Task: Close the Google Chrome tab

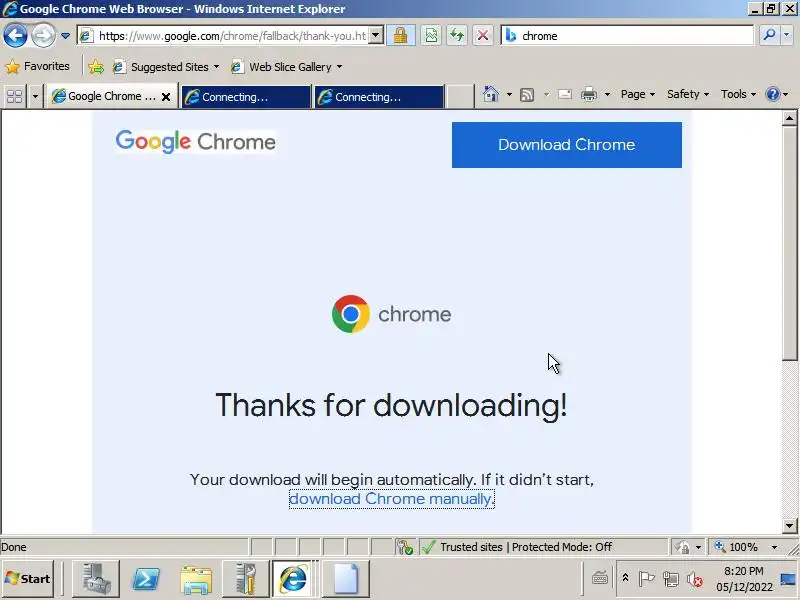Action: (166, 96)
